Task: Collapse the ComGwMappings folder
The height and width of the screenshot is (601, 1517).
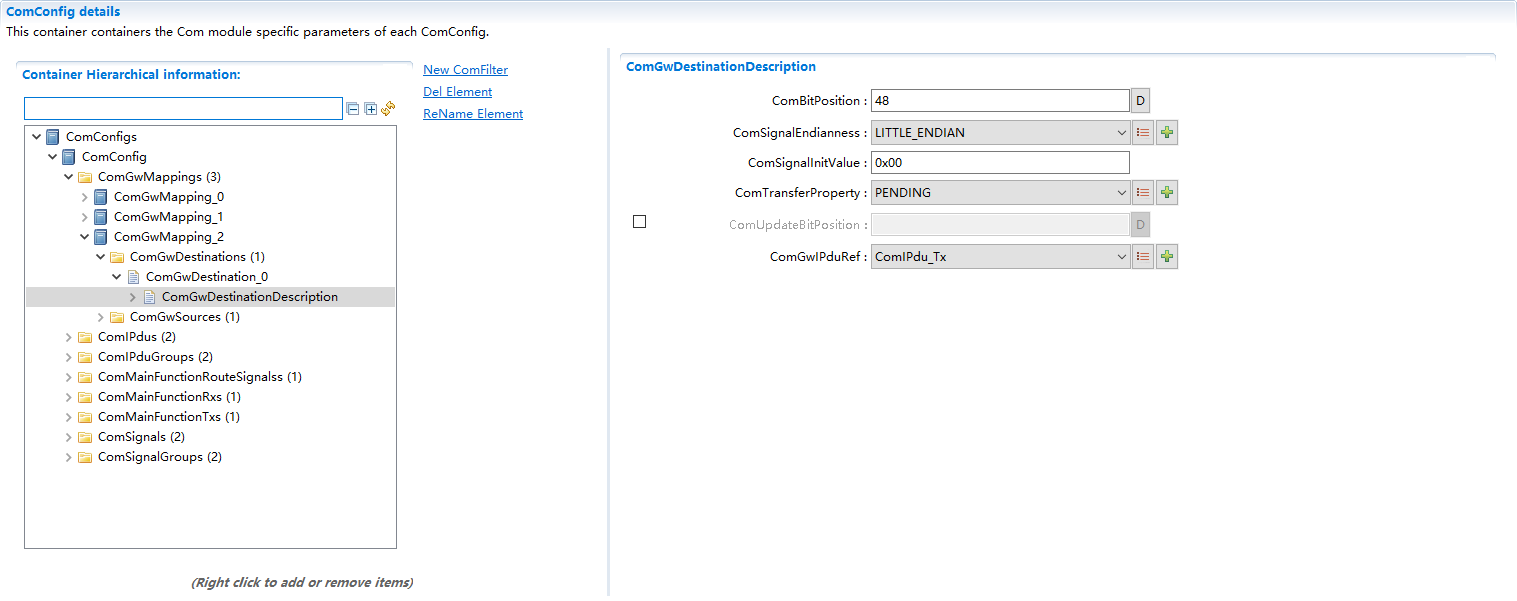Action: coord(69,177)
